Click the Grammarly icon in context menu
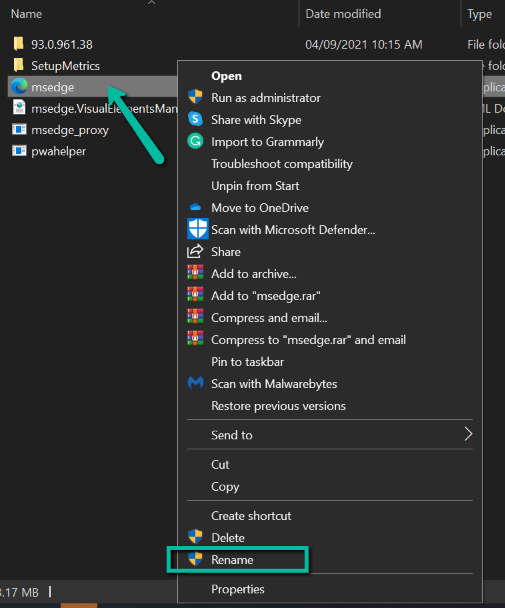505x608 pixels. pyautogui.click(x=195, y=141)
